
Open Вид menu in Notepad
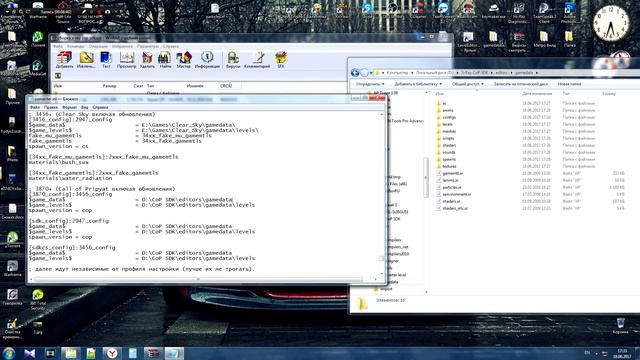tap(84, 107)
